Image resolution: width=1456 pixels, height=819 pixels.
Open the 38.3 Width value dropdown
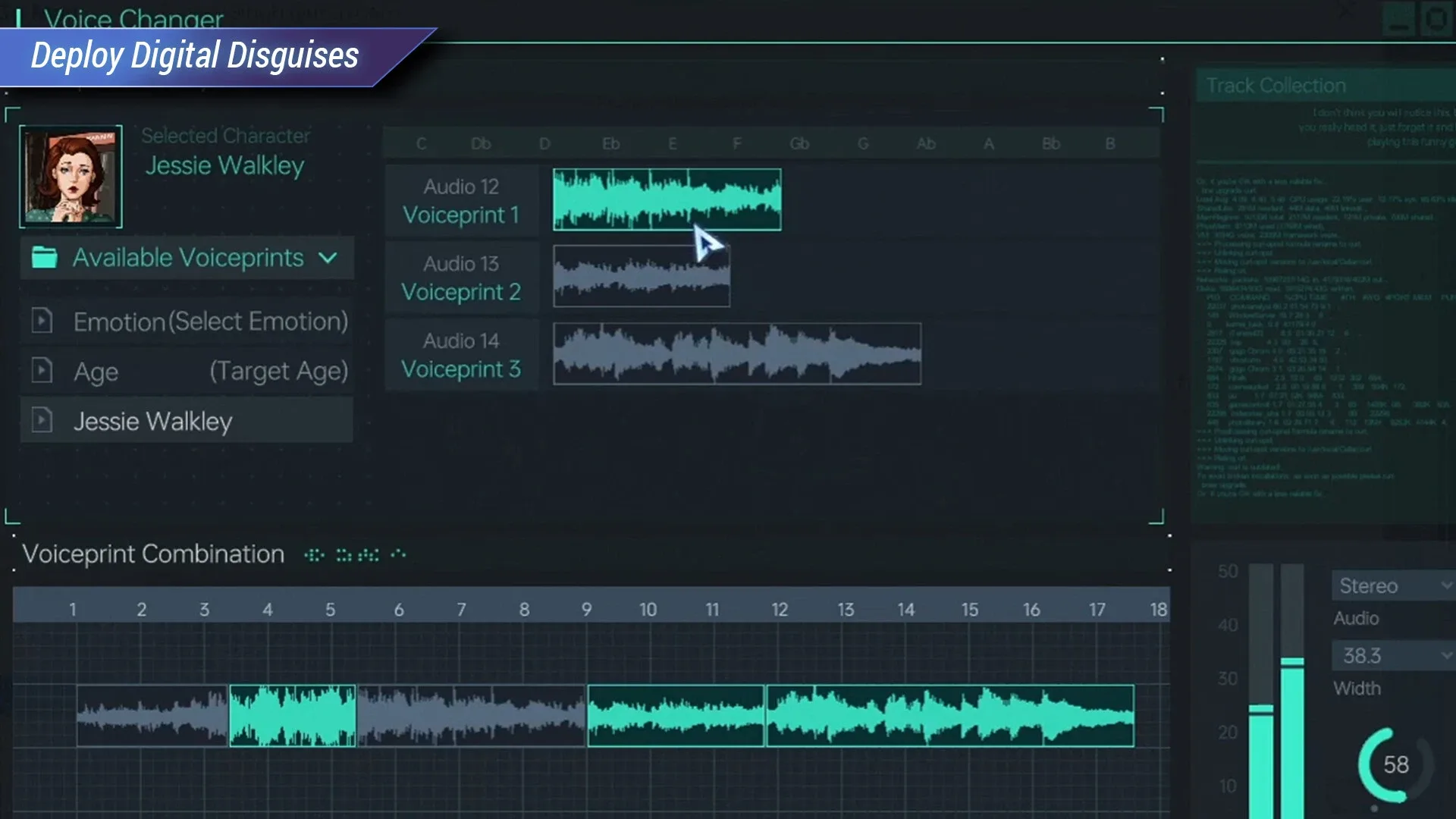[1392, 655]
